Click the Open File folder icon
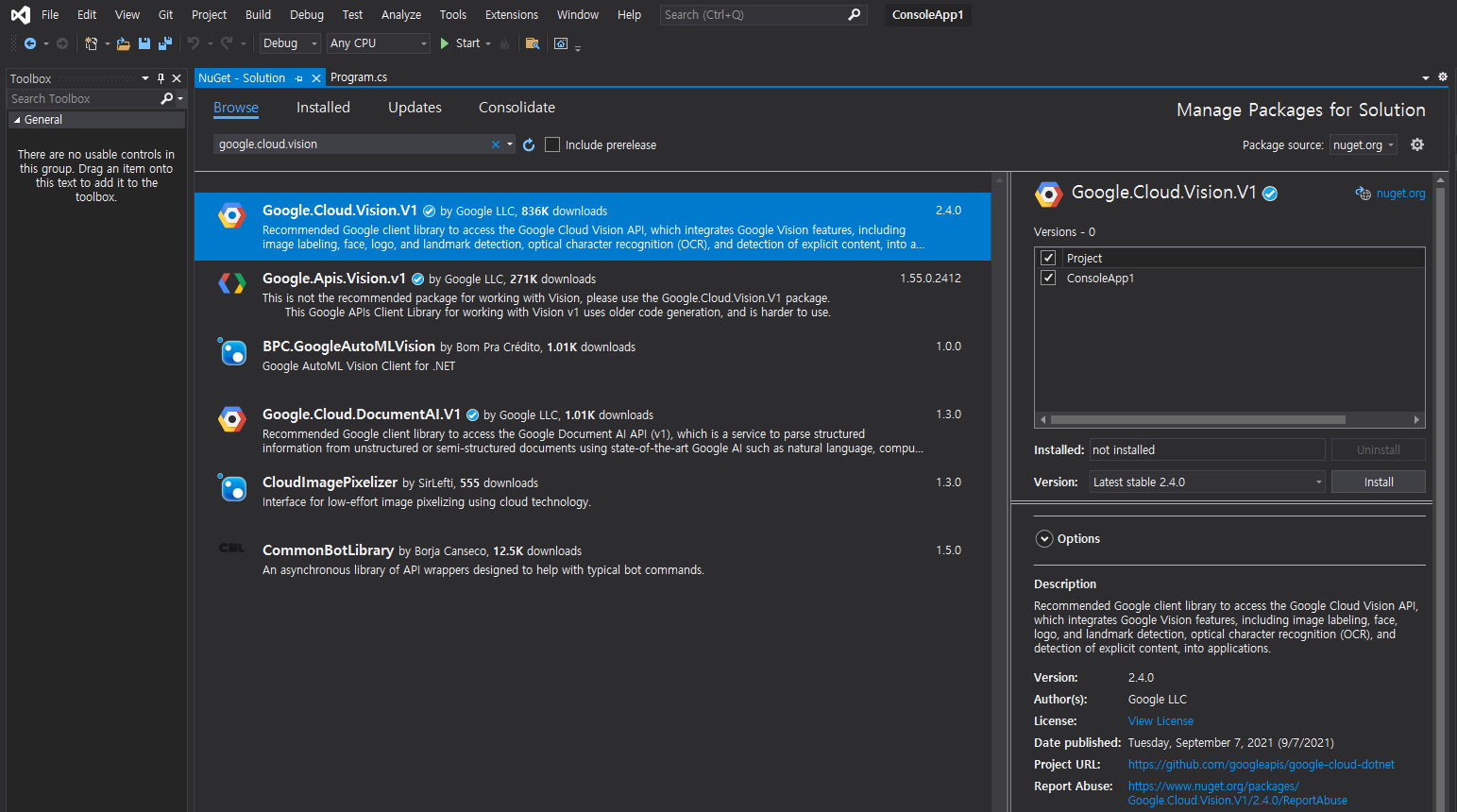 [124, 43]
